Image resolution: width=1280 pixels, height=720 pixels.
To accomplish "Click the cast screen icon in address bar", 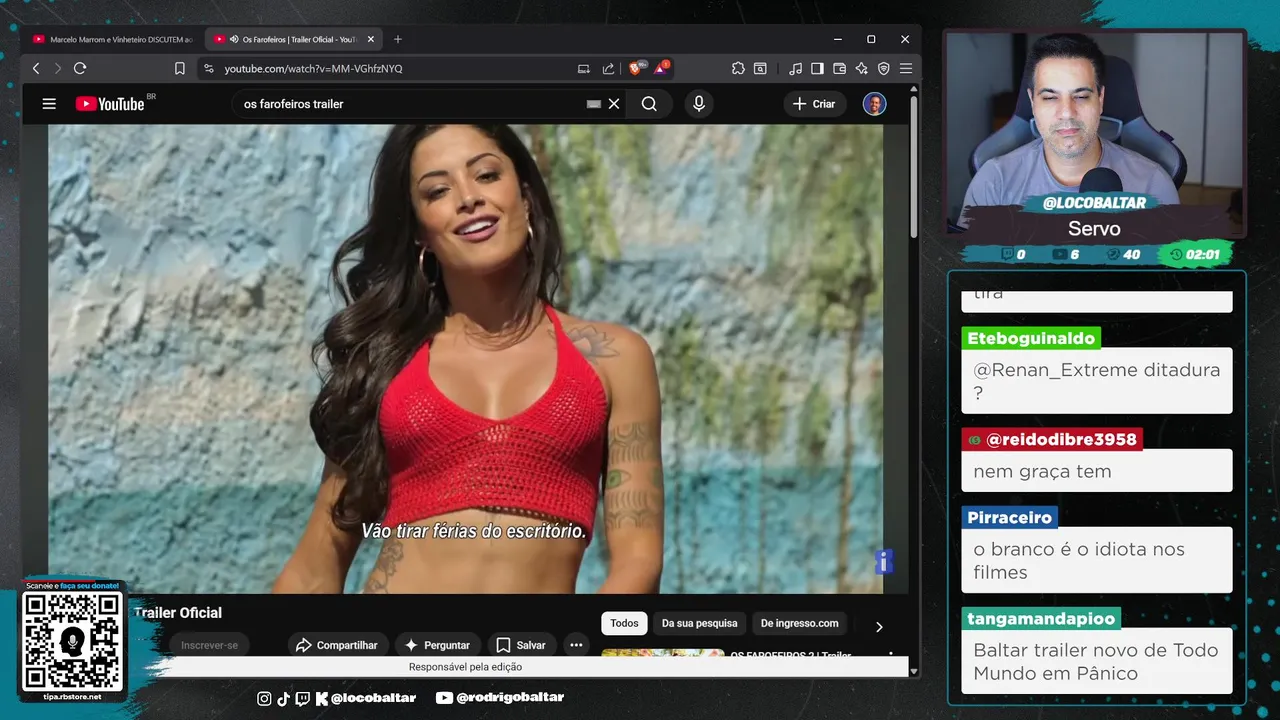I will (x=584, y=68).
